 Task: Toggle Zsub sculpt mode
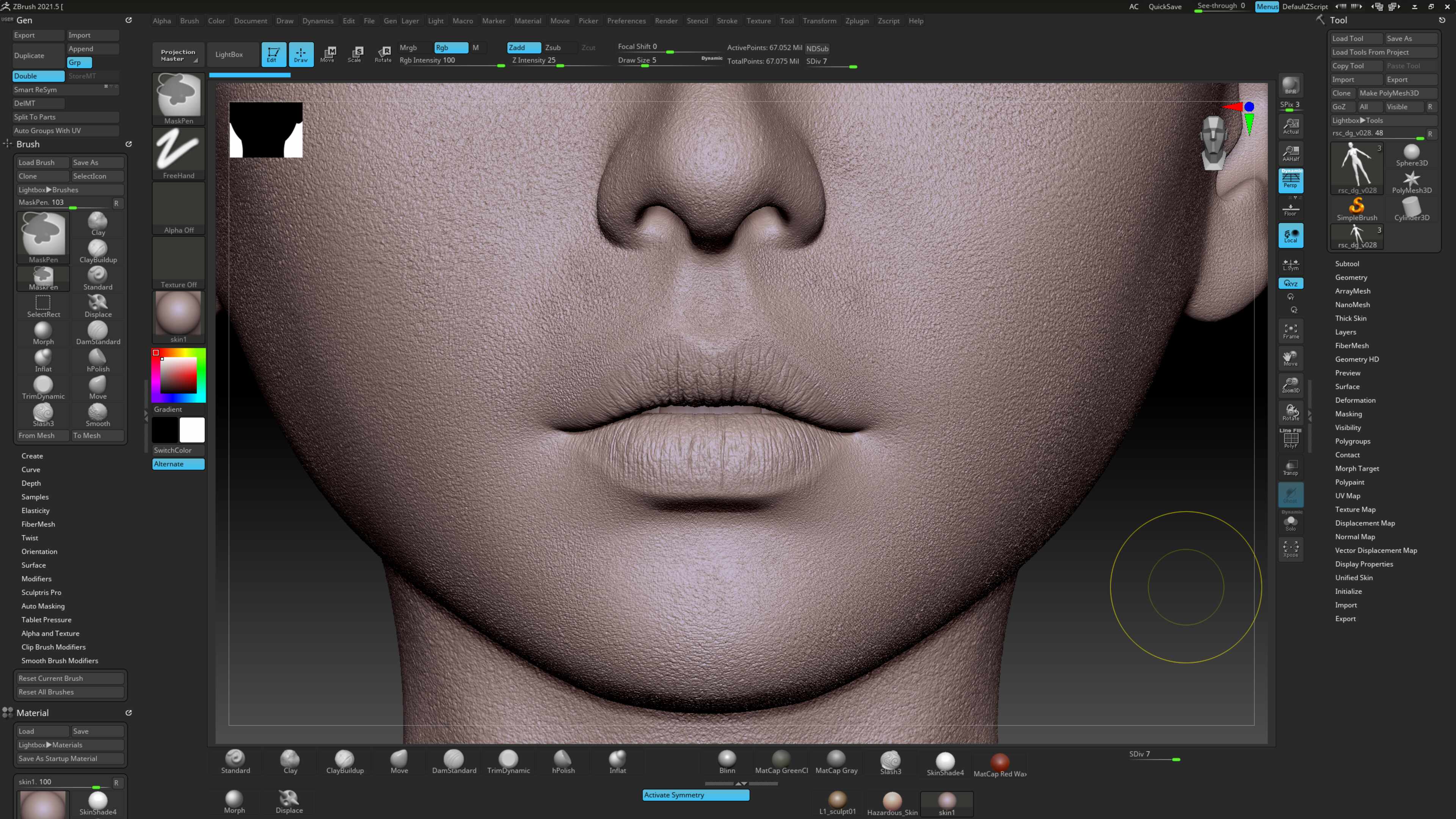560,47
